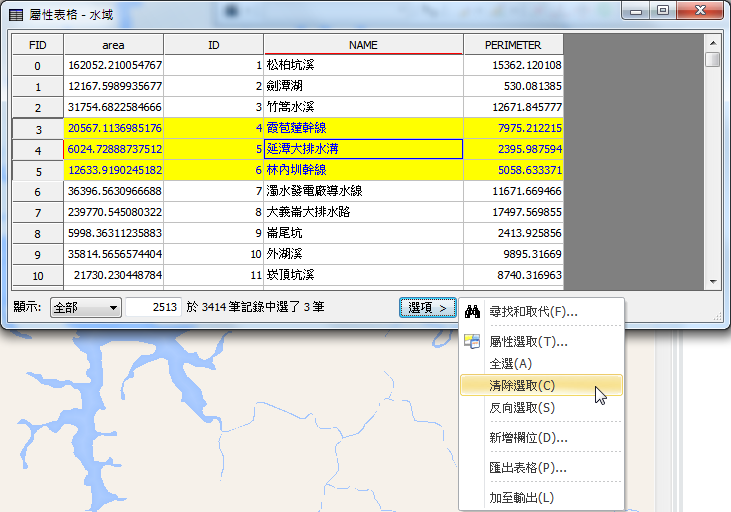Image resolution: width=731 pixels, height=512 pixels.
Task: Click the record number field showing 2513
Action: [153, 308]
